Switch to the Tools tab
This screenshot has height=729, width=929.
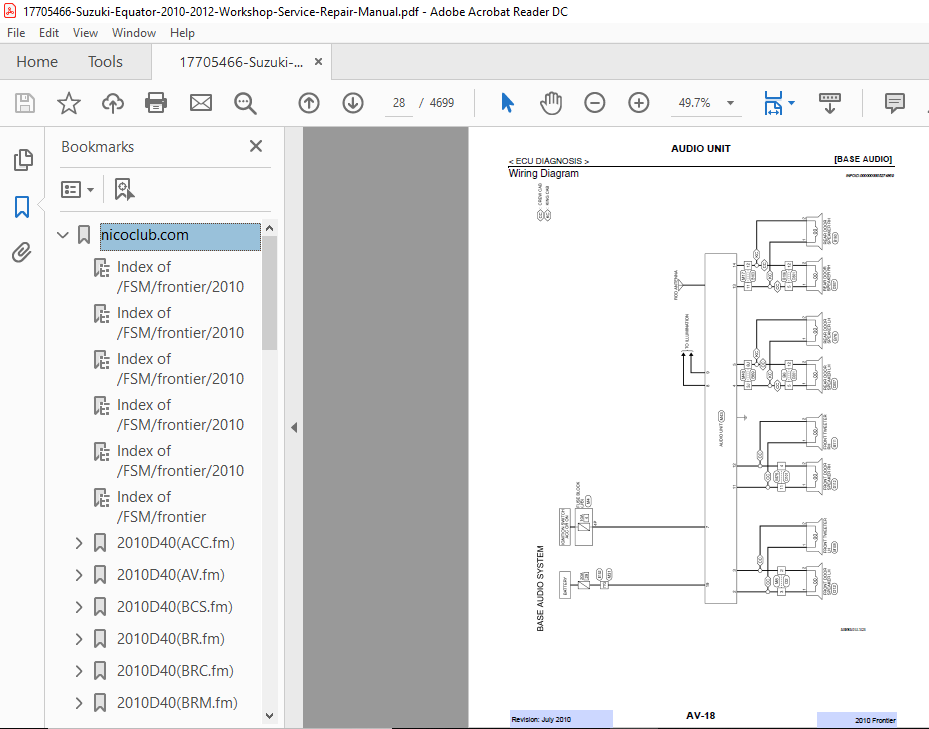coord(105,62)
